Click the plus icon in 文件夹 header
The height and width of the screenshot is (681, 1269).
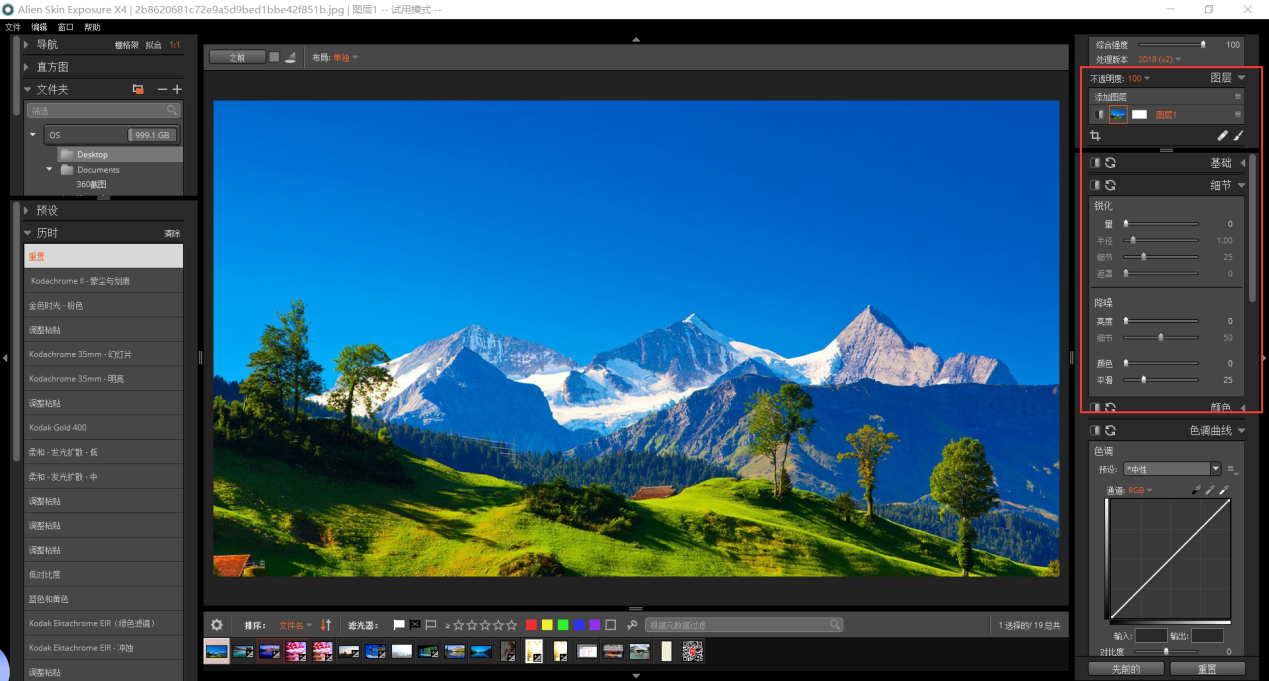(x=177, y=90)
